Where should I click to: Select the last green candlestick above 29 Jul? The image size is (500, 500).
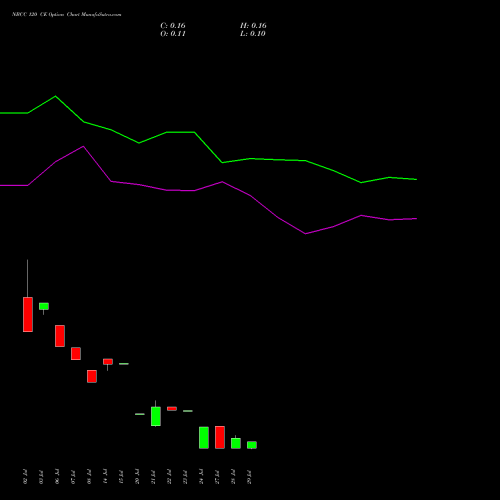pos(252,445)
